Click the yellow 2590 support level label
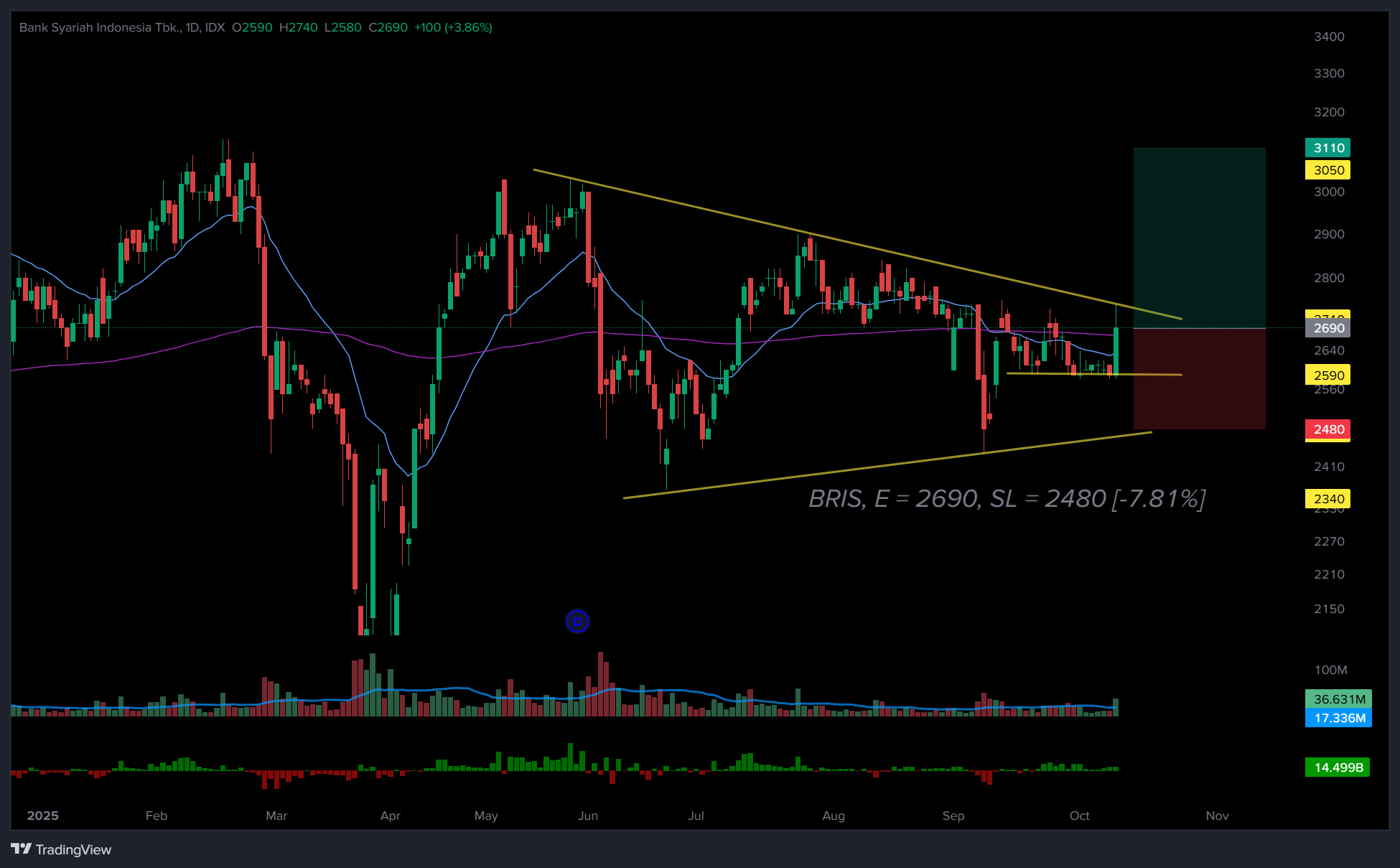This screenshot has height=868, width=1400. (1327, 375)
